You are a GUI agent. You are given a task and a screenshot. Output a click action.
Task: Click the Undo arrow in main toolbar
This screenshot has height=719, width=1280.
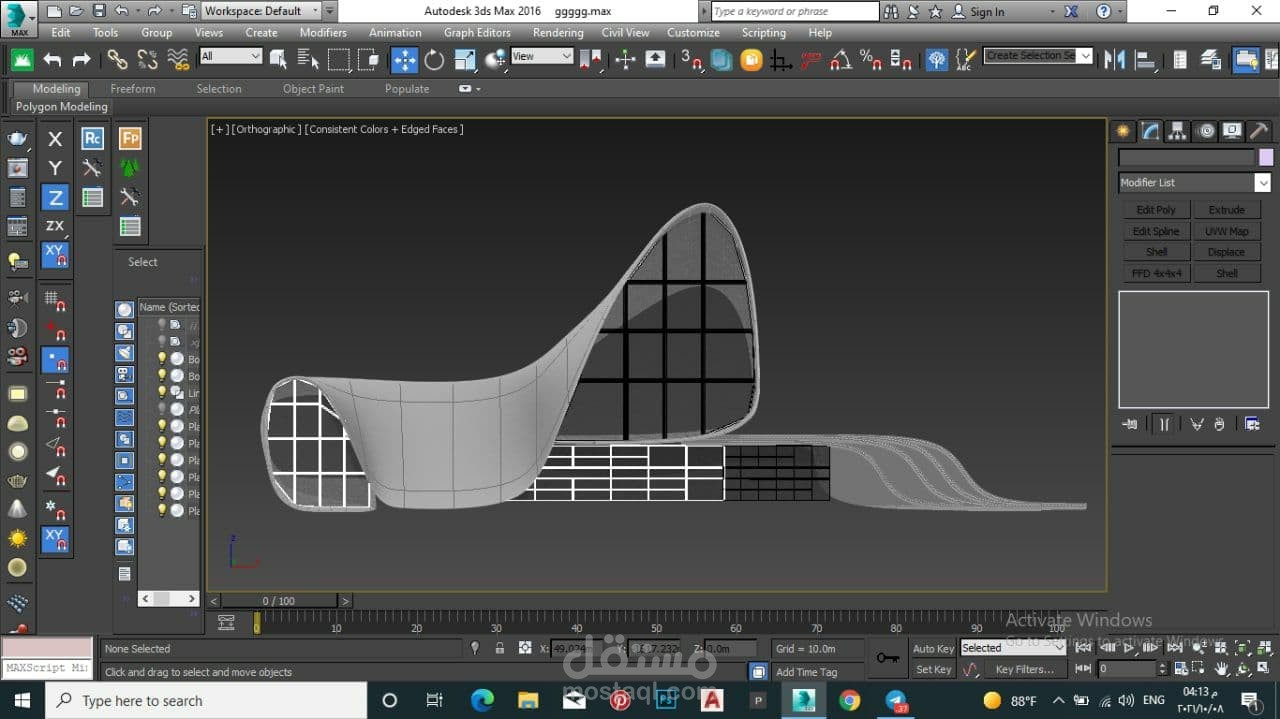(52, 60)
